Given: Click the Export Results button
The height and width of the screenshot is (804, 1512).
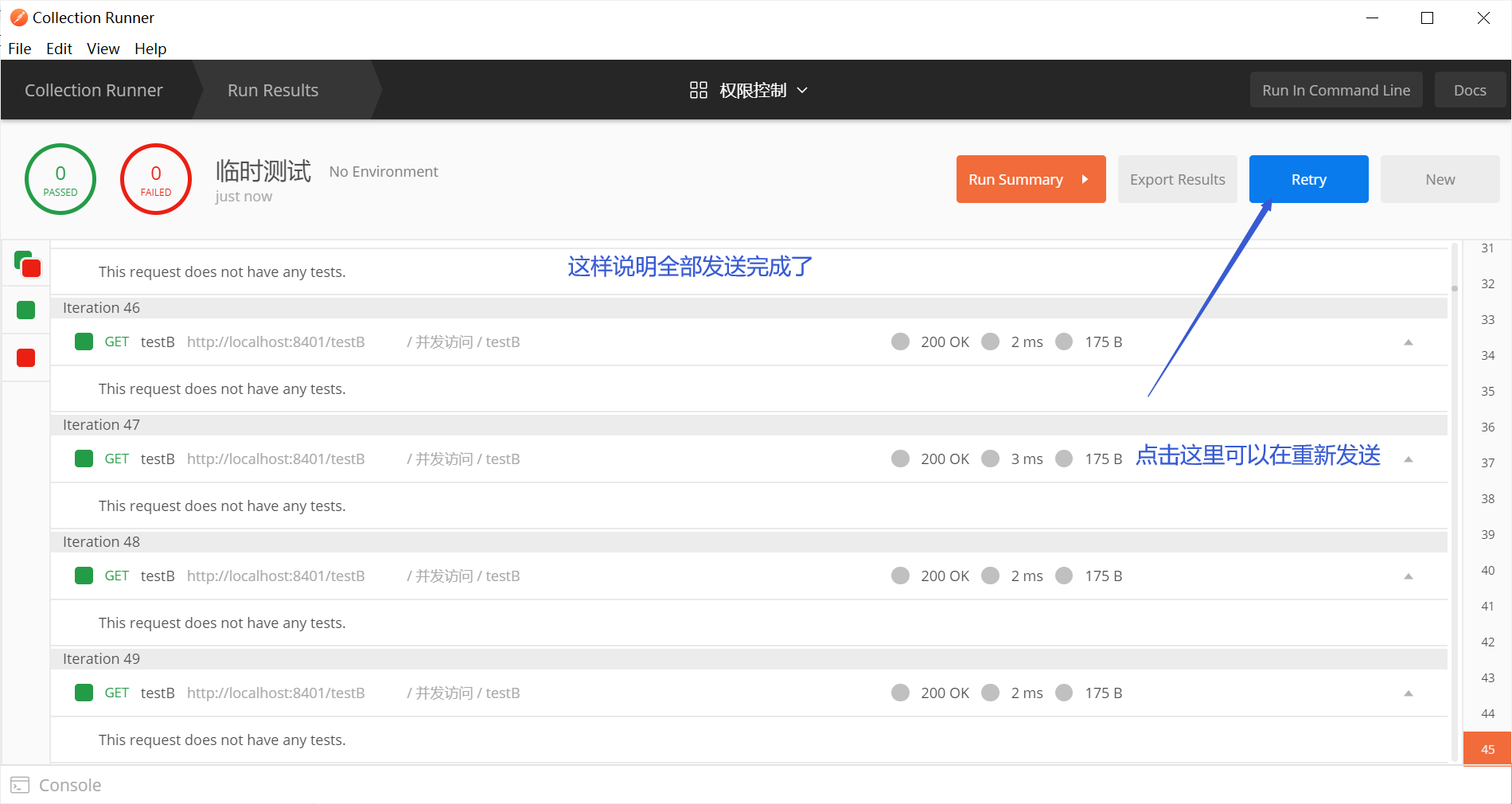Looking at the screenshot, I should tap(1177, 179).
